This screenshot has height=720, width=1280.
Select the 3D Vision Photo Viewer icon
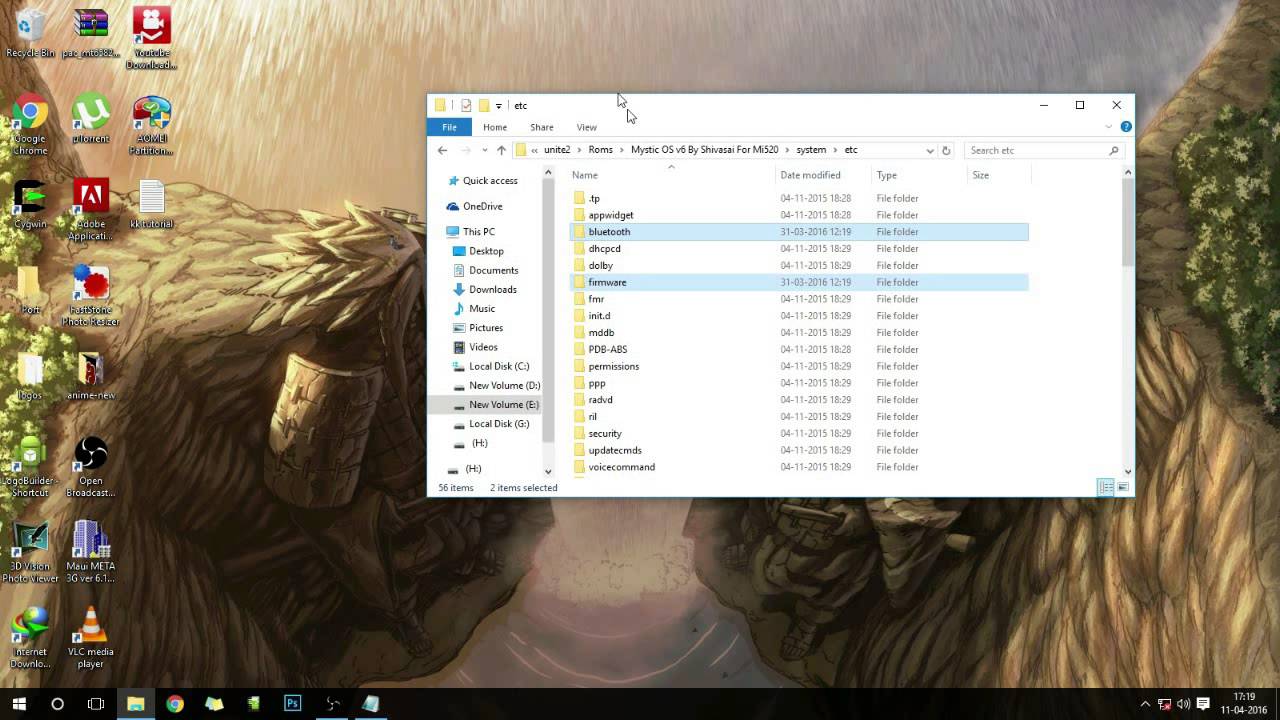click(30, 552)
